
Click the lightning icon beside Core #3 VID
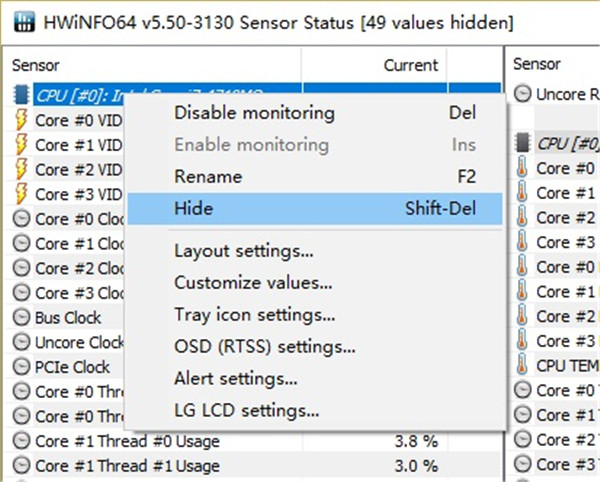point(21,194)
